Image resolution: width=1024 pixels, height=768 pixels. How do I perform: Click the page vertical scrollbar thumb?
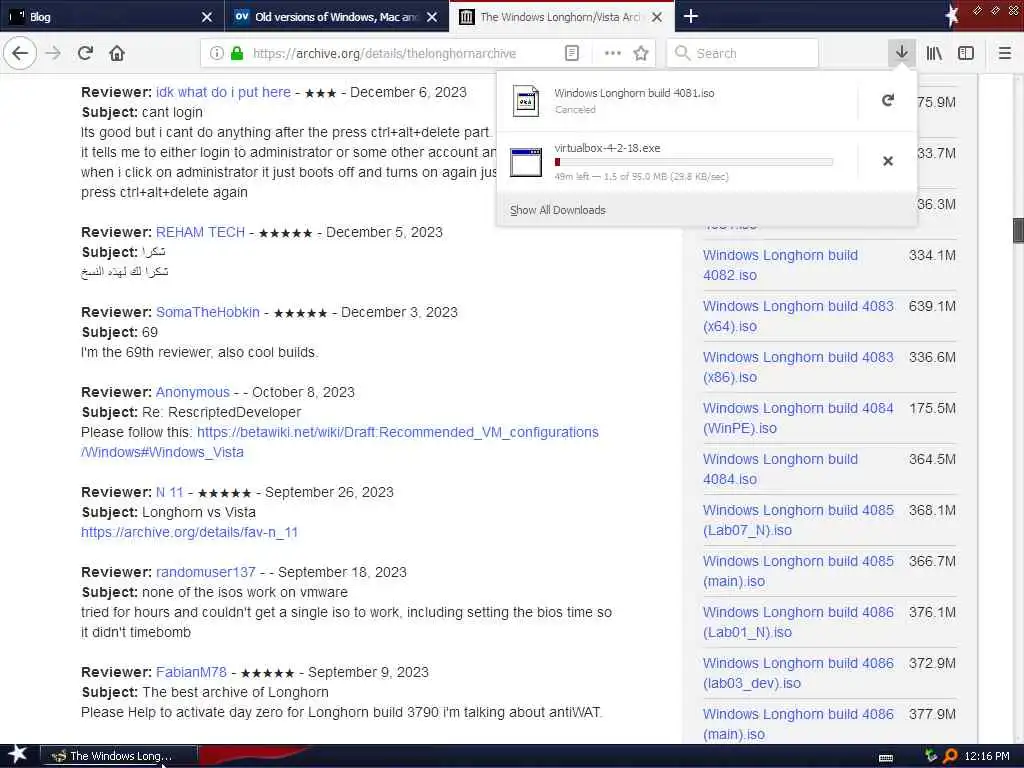tap(1018, 230)
